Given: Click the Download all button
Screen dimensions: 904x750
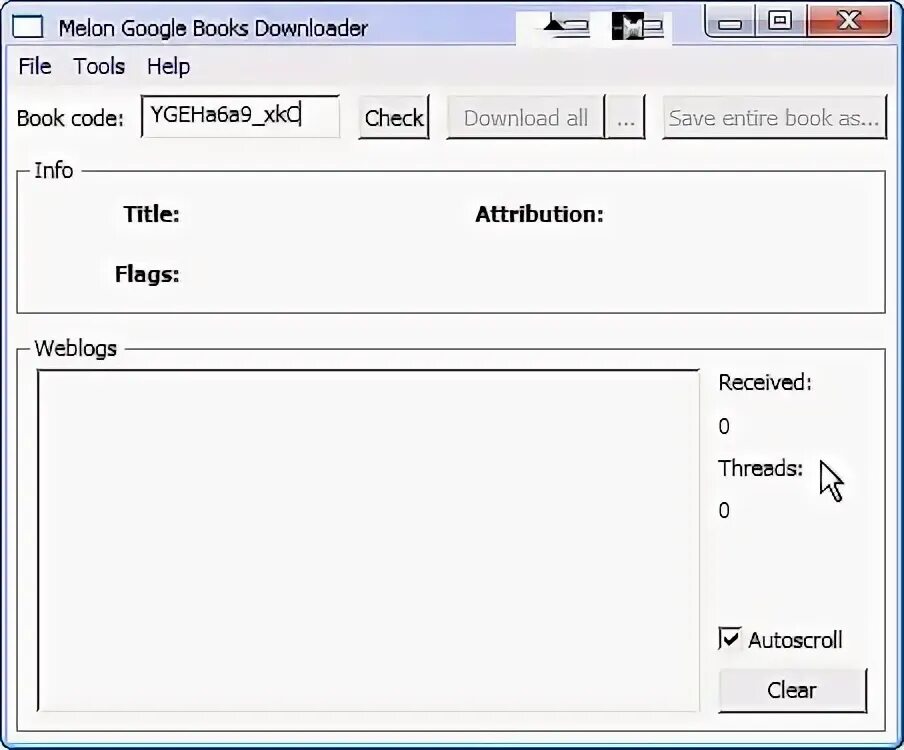Looking at the screenshot, I should pos(525,118).
